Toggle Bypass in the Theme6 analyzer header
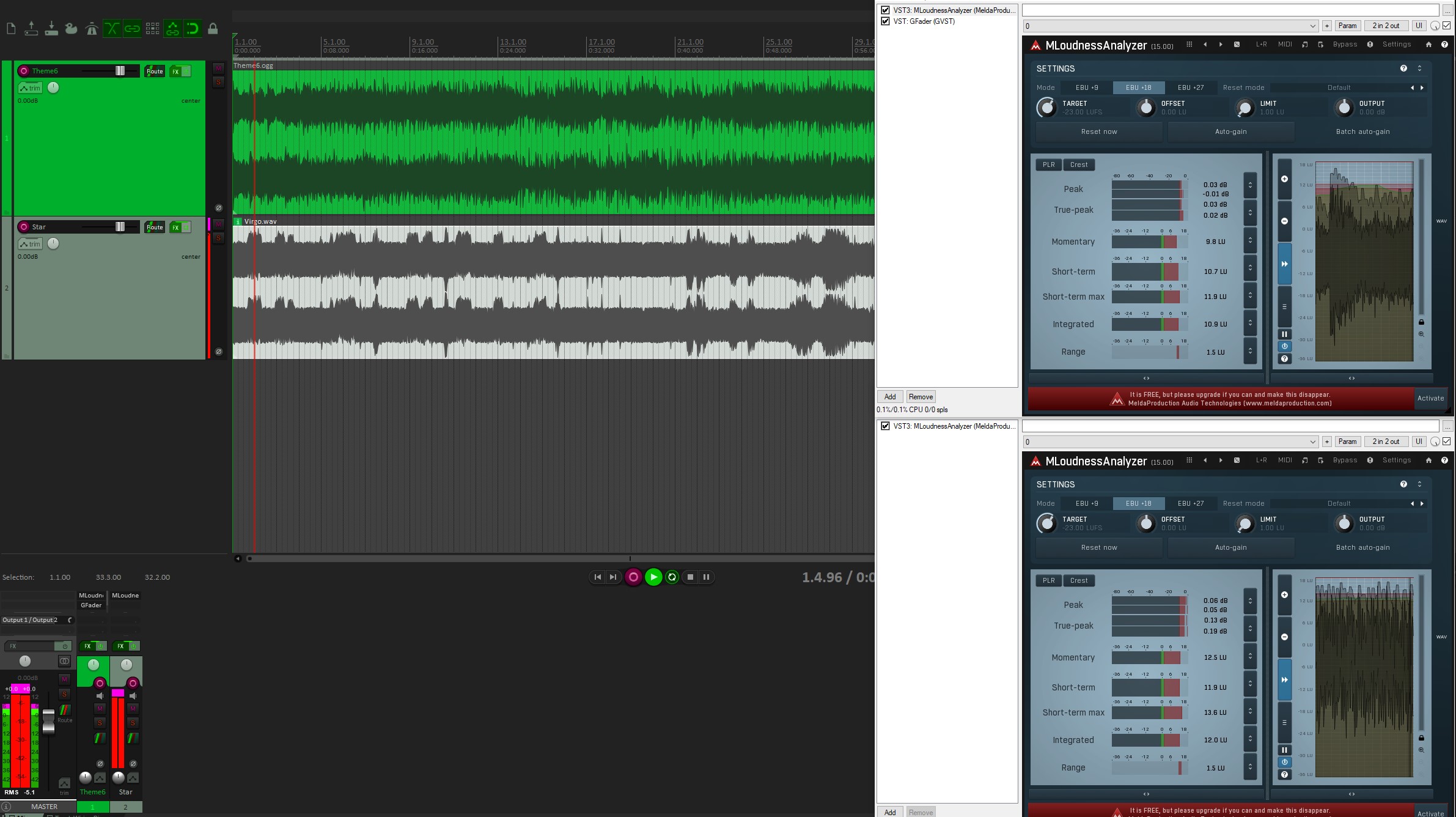The width and height of the screenshot is (1456, 817). pyautogui.click(x=1345, y=45)
